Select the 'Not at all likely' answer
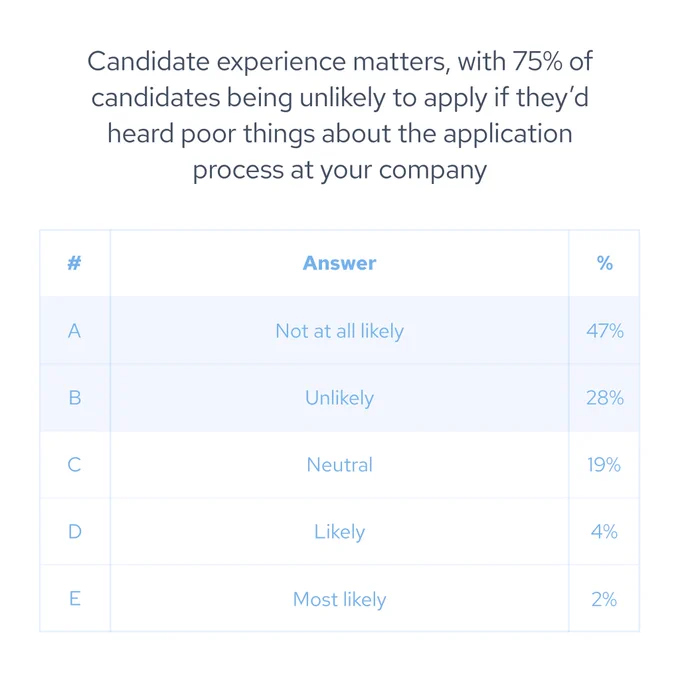 [339, 331]
